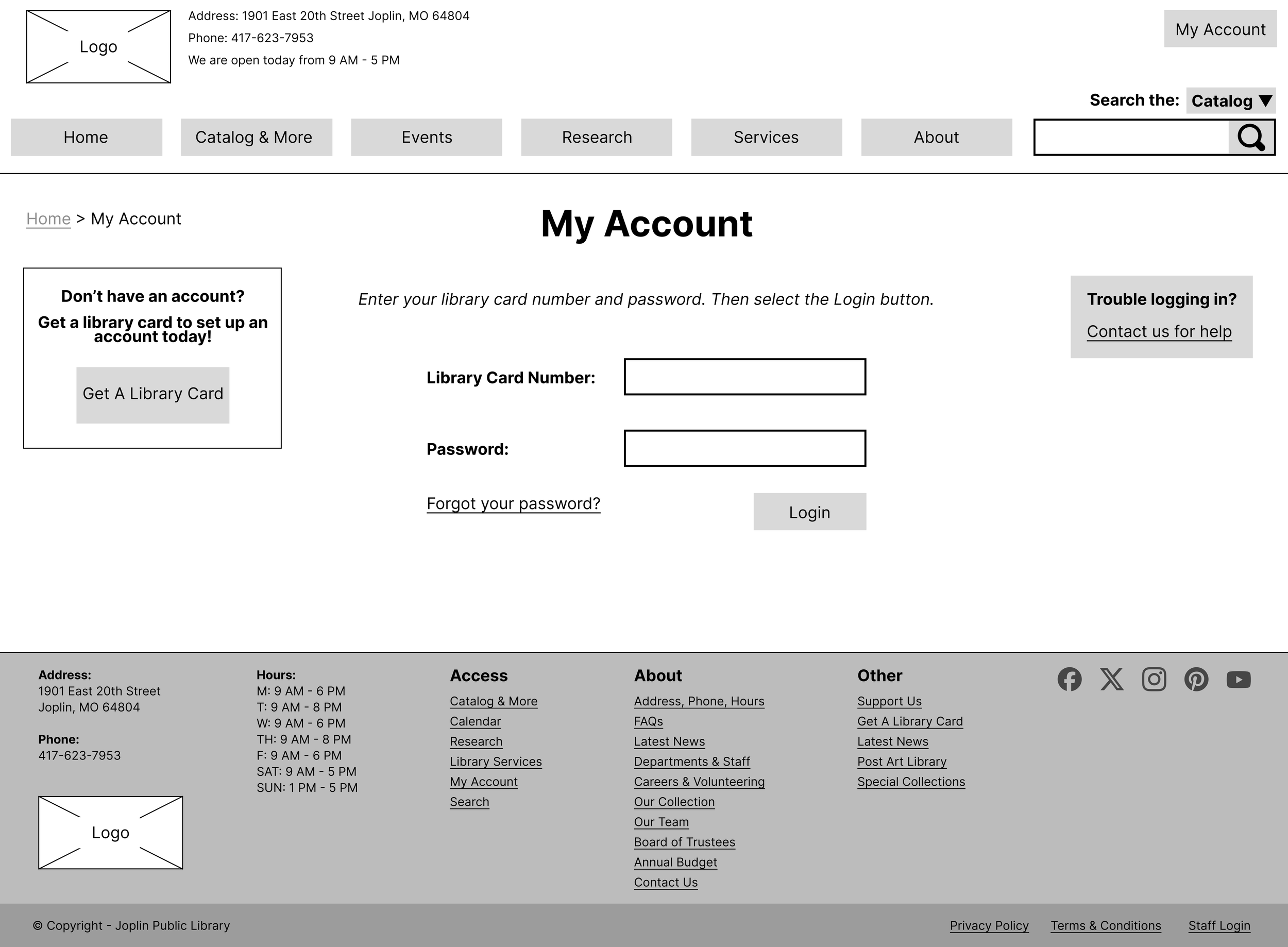
Task: Focus the Password input field
Action: click(744, 448)
